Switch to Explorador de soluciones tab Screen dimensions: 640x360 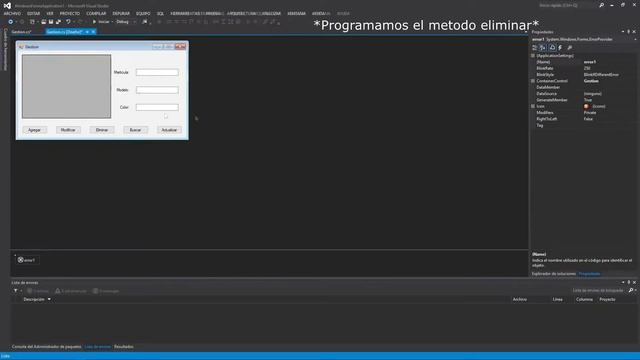coord(553,273)
